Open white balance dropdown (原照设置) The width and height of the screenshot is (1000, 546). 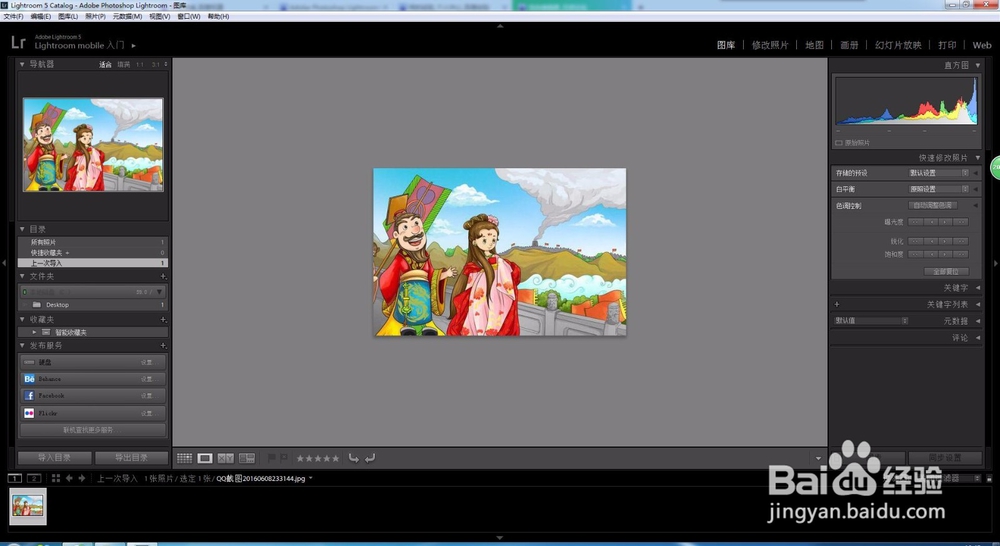click(x=939, y=189)
